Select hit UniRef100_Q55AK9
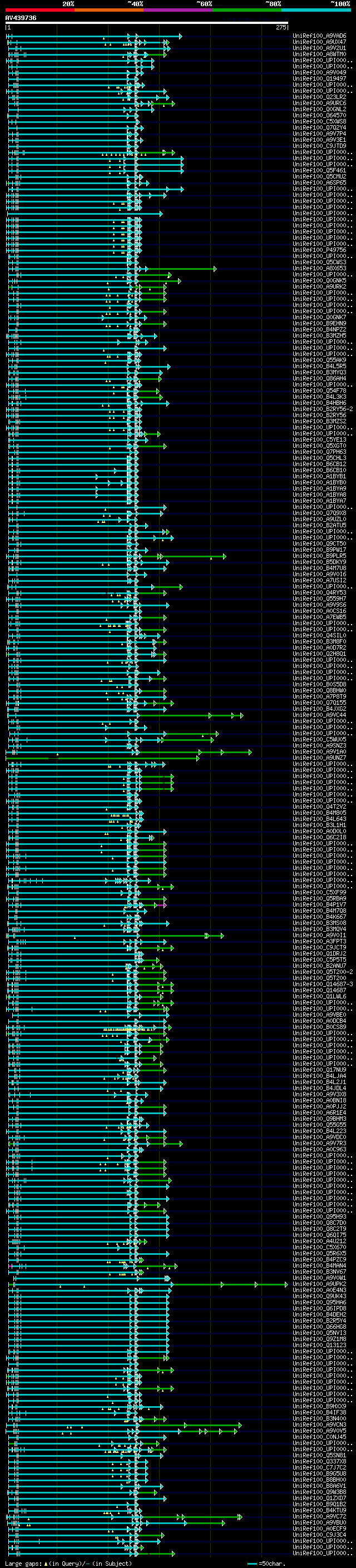The width and height of the screenshot is (356, 1568). point(319,360)
